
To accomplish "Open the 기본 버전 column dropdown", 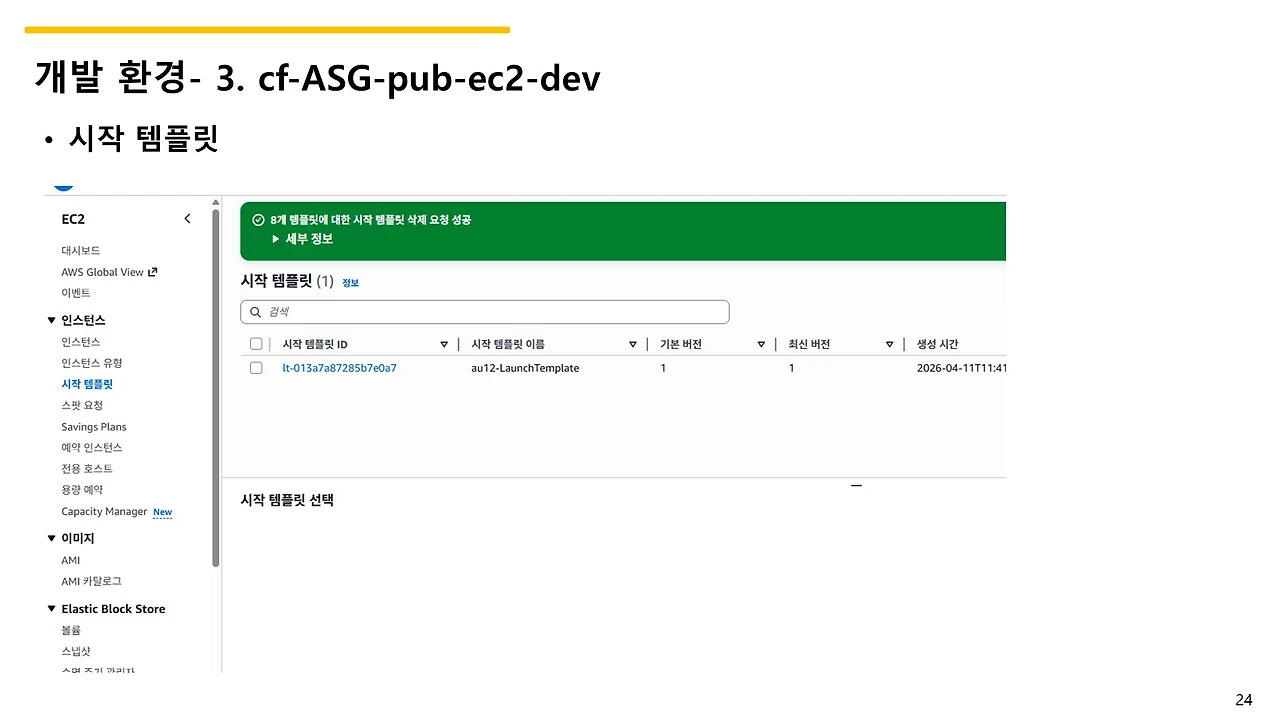I will tap(761, 343).
